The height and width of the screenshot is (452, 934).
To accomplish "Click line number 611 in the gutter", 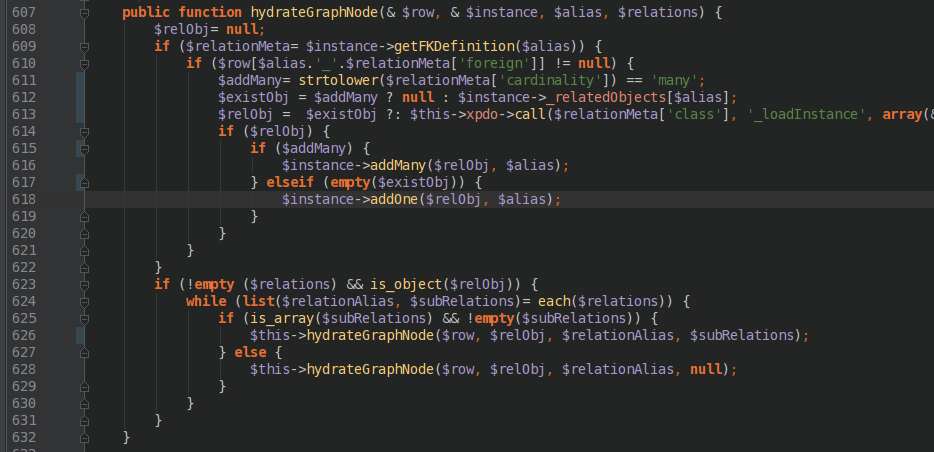I will [24, 80].
